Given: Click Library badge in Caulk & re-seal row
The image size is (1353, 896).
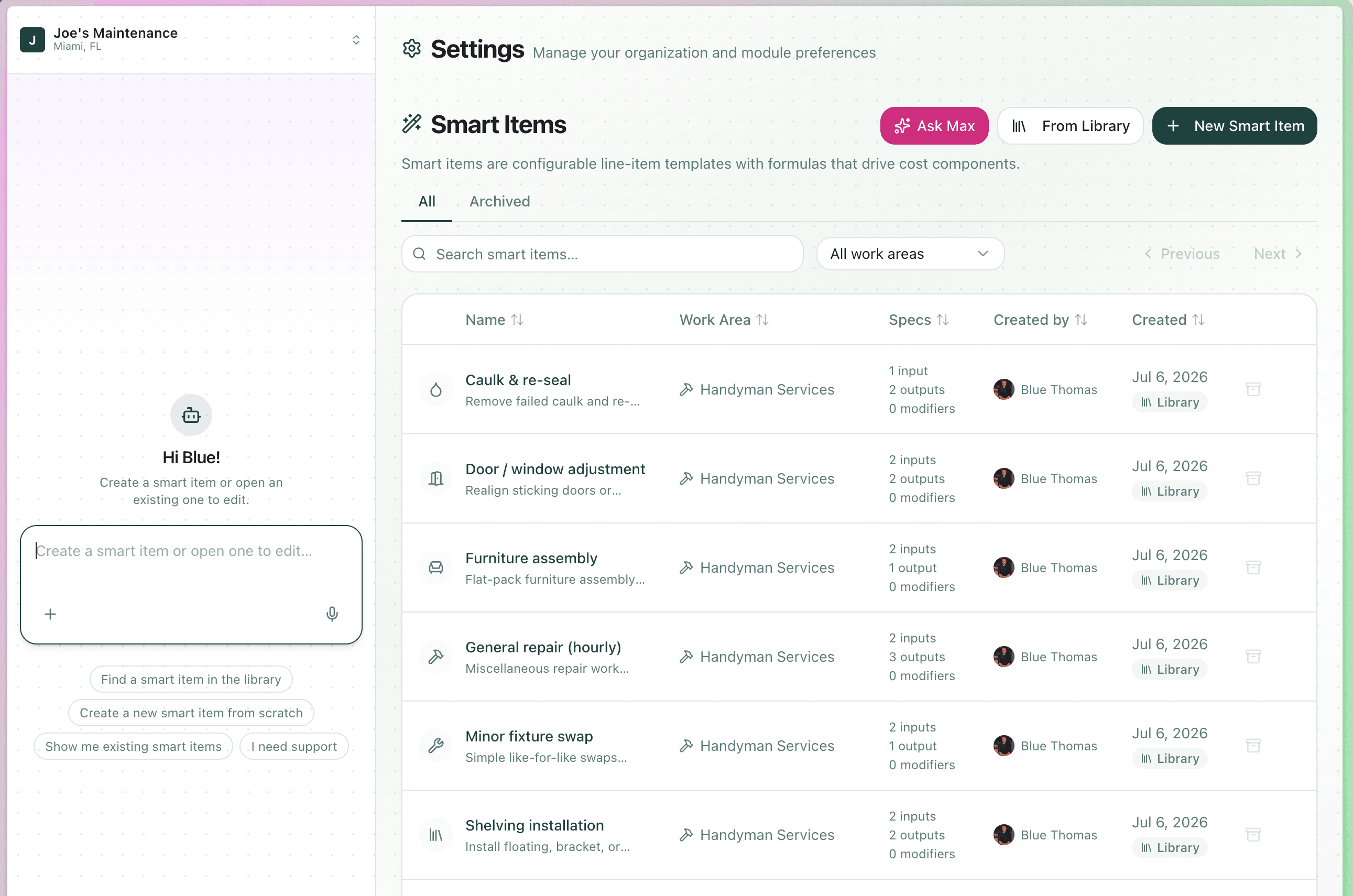Looking at the screenshot, I should click(1170, 402).
